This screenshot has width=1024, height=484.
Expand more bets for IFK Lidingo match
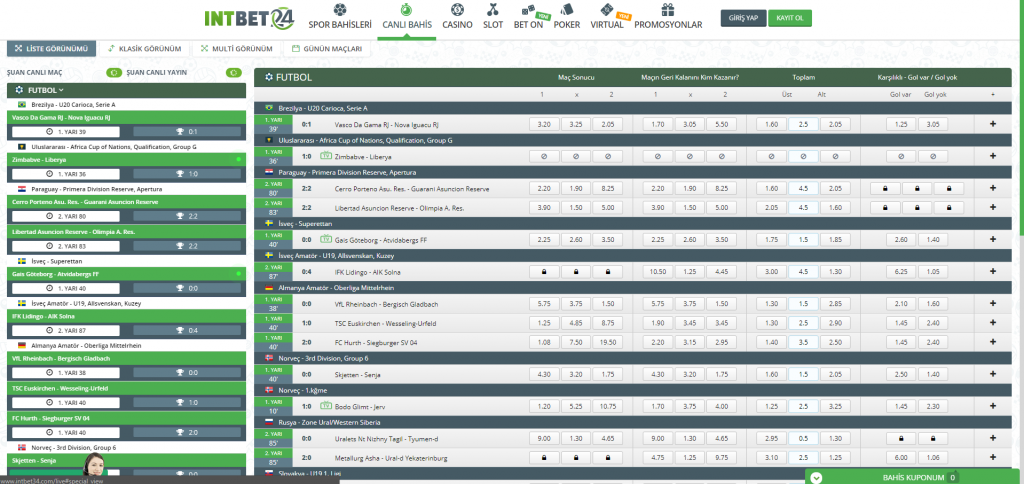[993, 271]
